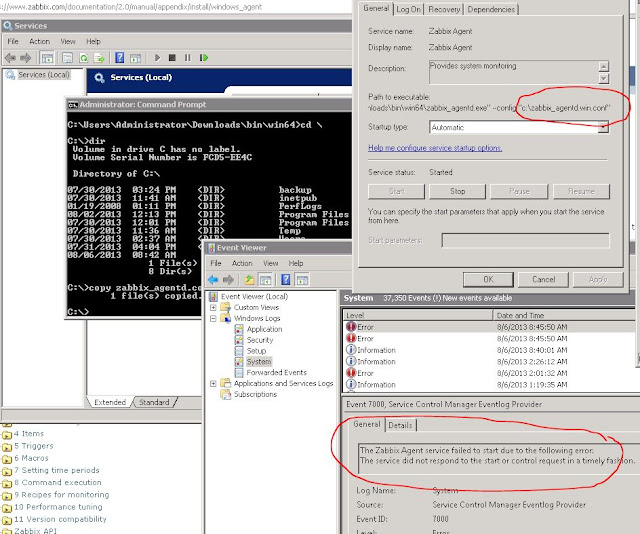Click Cancel button in properties dialog
The height and width of the screenshot is (534, 640).
point(543,279)
